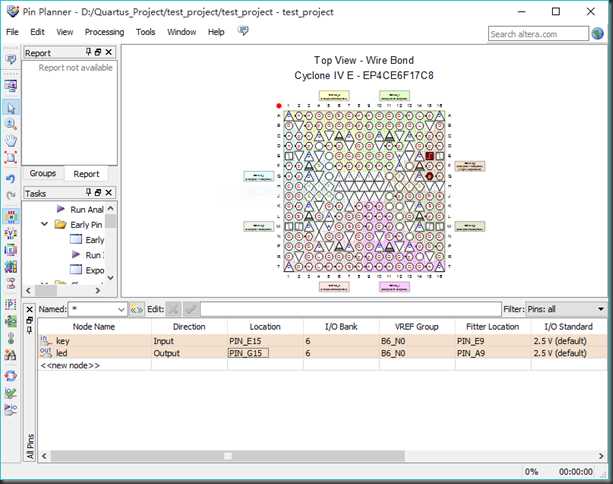Click Tasks panel scroll-up arrow
Screen dimensions: 613x484
coord(111,208)
